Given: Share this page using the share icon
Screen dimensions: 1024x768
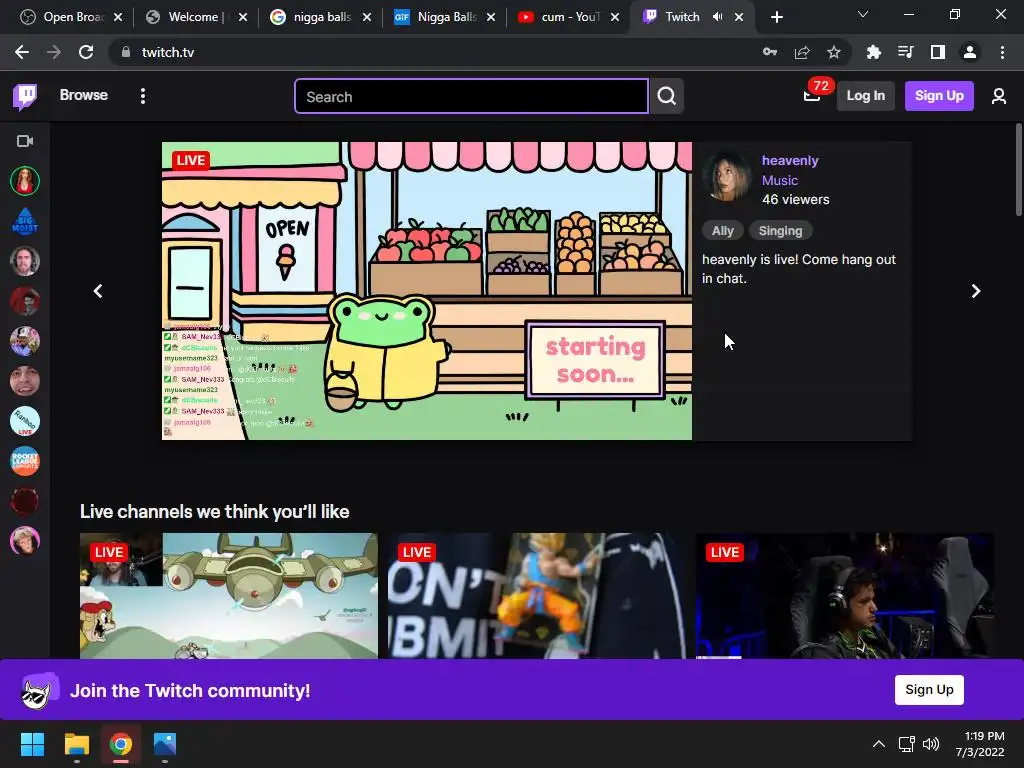Looking at the screenshot, I should [x=802, y=52].
